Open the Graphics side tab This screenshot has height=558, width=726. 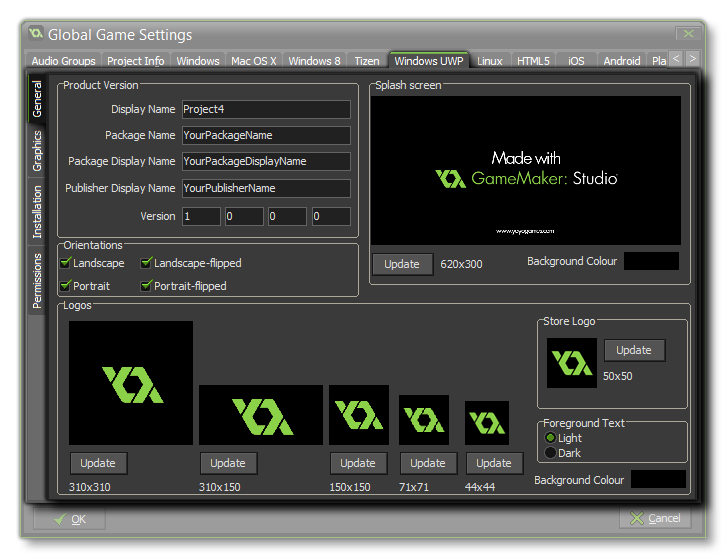[37, 151]
